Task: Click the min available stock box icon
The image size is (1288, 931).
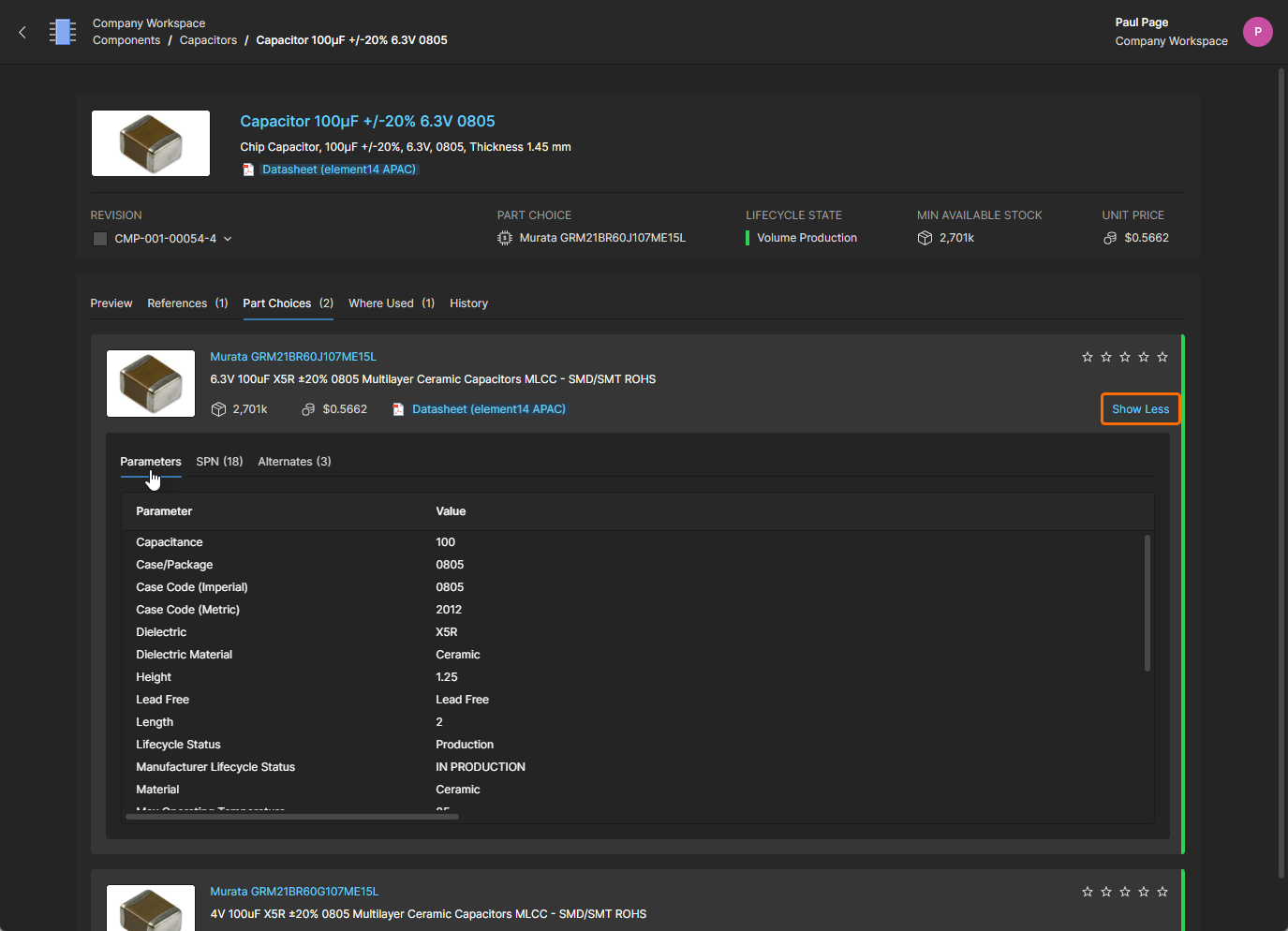Action: [925, 238]
